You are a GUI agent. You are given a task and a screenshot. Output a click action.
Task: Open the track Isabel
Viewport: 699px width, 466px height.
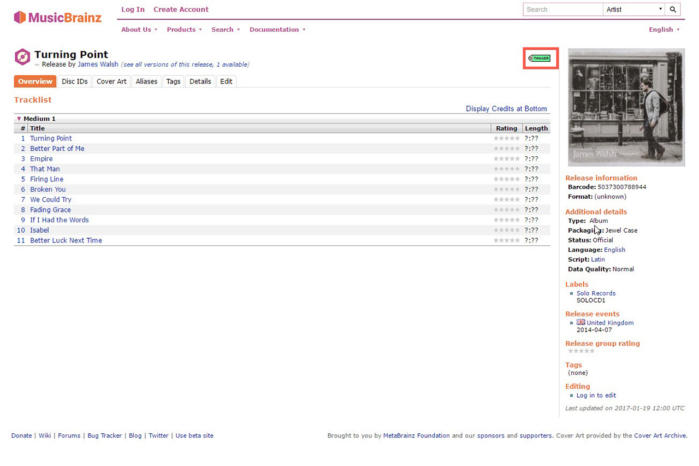tap(39, 231)
